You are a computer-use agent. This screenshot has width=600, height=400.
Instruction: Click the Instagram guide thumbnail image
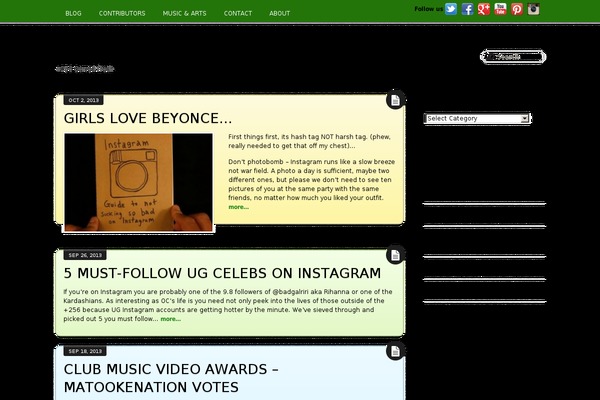[x=139, y=182]
